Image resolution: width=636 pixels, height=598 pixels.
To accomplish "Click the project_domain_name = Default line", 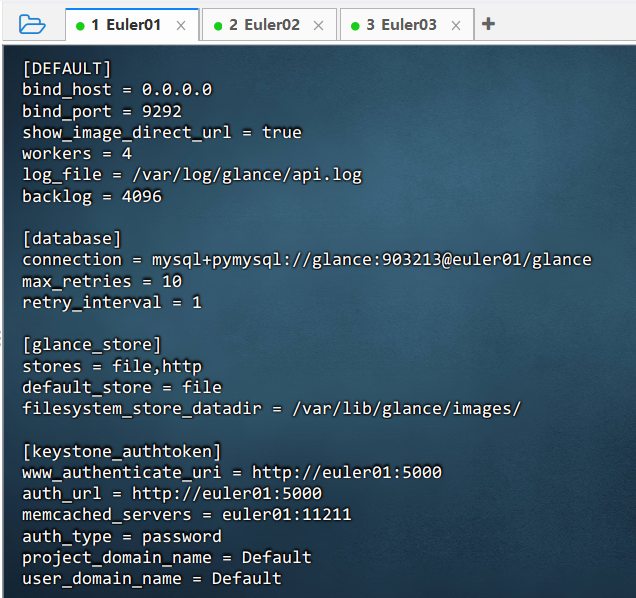I will coord(167,557).
